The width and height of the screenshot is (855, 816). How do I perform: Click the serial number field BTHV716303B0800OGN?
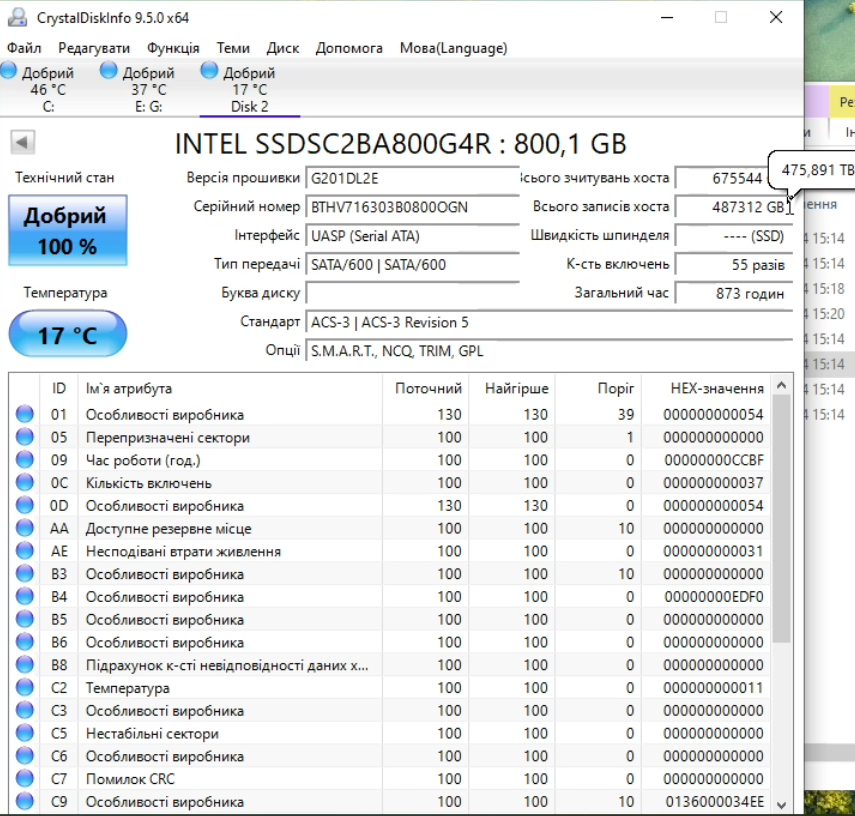tap(412, 208)
